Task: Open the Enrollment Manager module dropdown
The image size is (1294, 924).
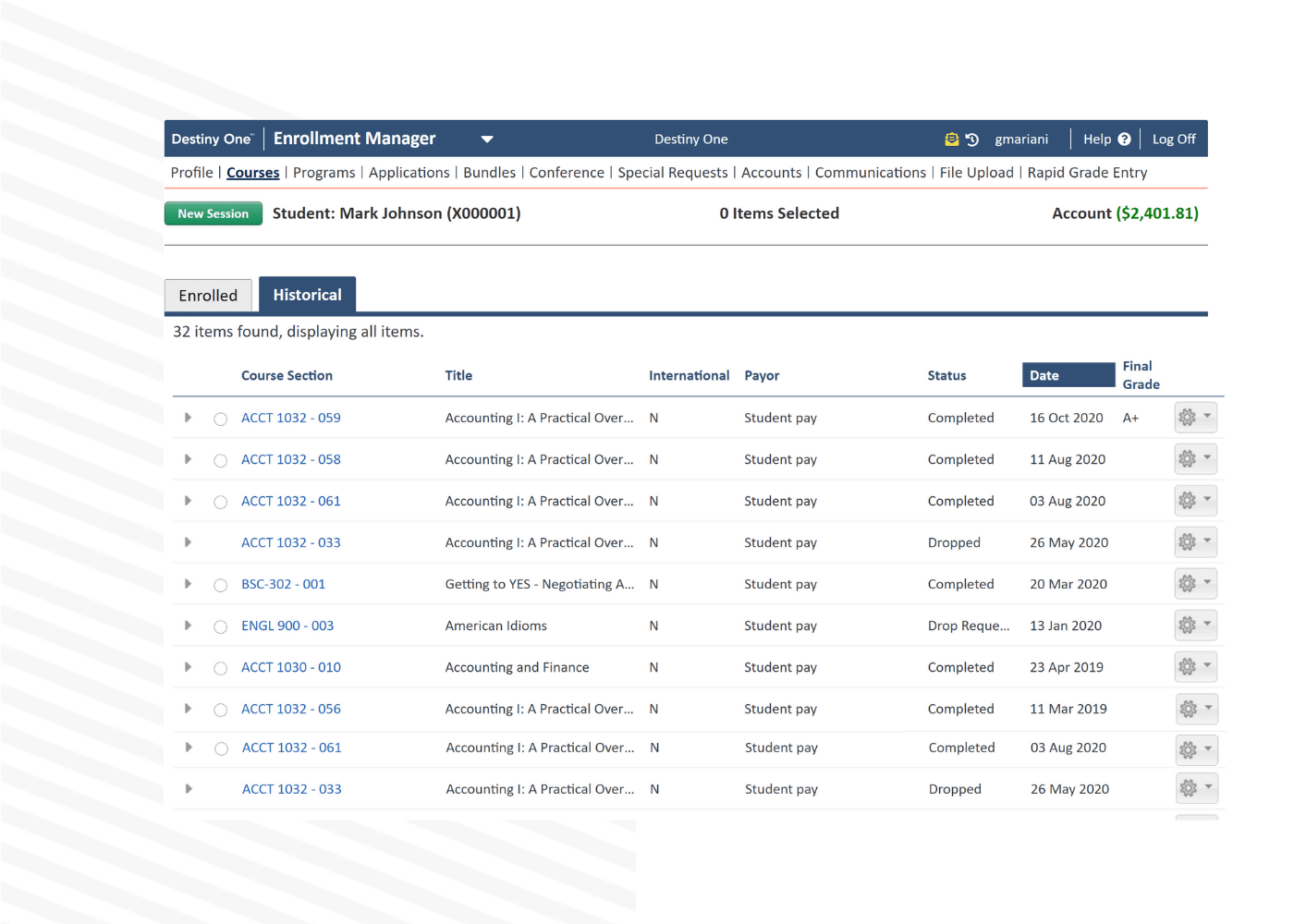Action: pyautogui.click(x=487, y=139)
